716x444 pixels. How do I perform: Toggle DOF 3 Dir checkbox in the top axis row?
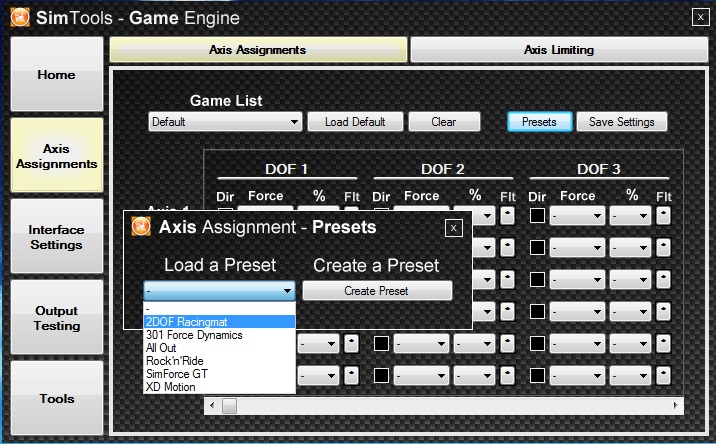pos(537,216)
